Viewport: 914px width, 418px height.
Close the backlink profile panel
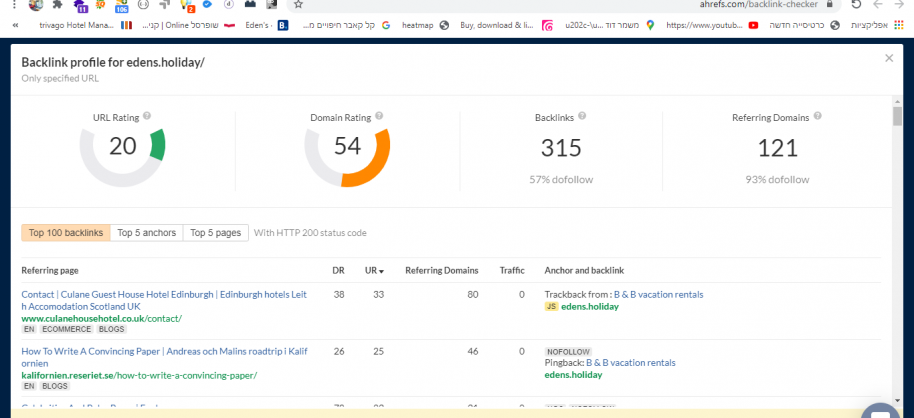coord(889,58)
